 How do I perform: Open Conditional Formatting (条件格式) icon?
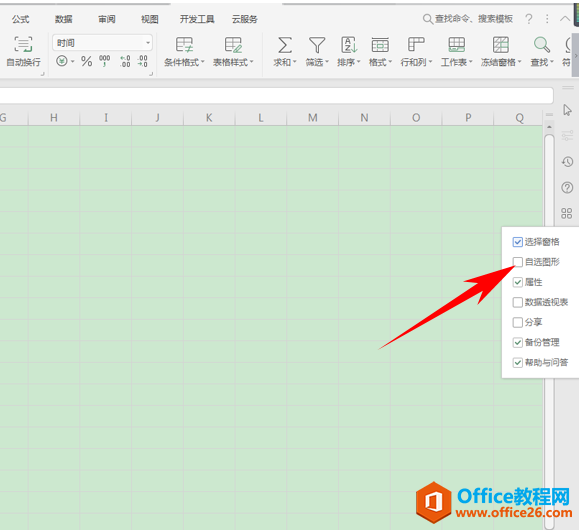point(184,45)
